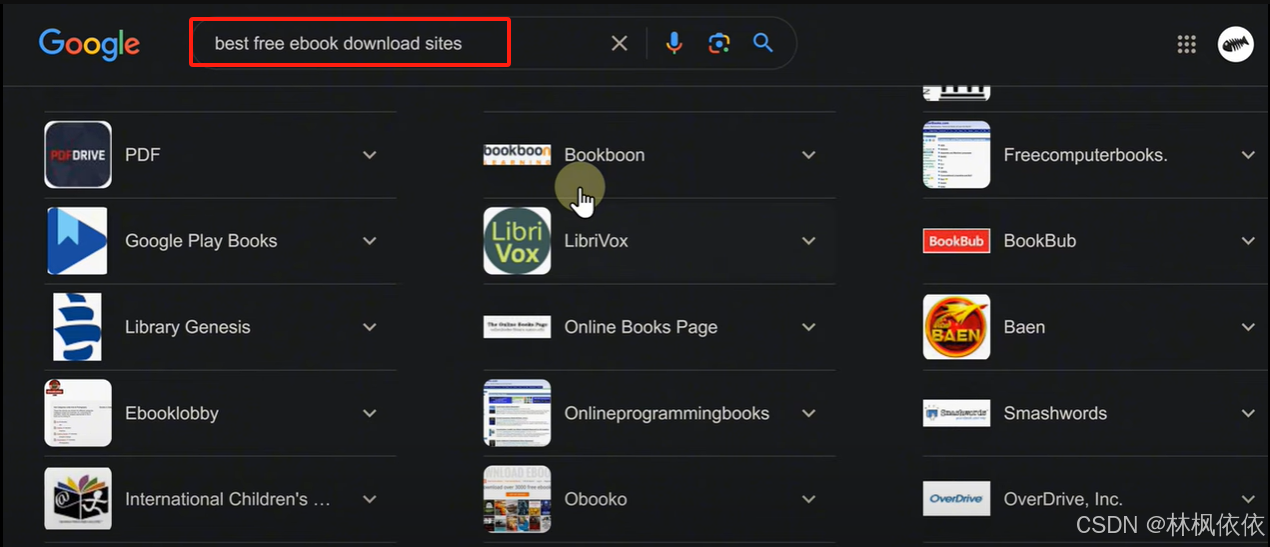Select the BookBub label
Image resolution: width=1270 pixels, height=547 pixels.
click(1040, 241)
